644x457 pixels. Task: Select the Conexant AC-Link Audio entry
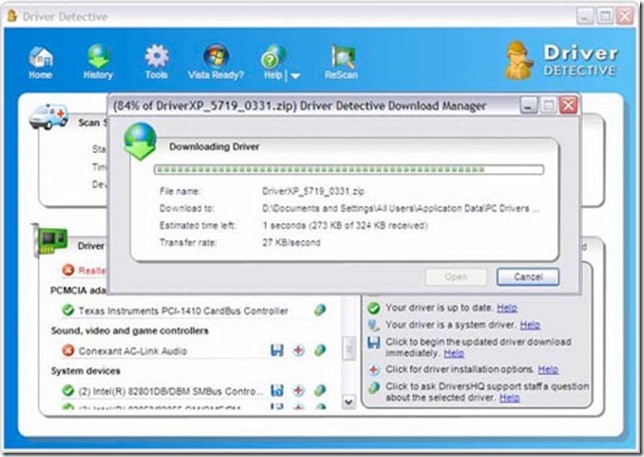coord(132,351)
